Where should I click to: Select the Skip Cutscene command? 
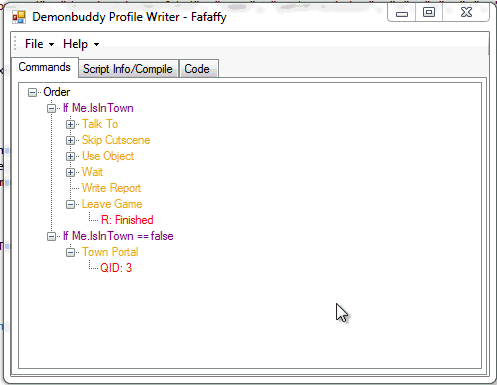click(x=116, y=140)
